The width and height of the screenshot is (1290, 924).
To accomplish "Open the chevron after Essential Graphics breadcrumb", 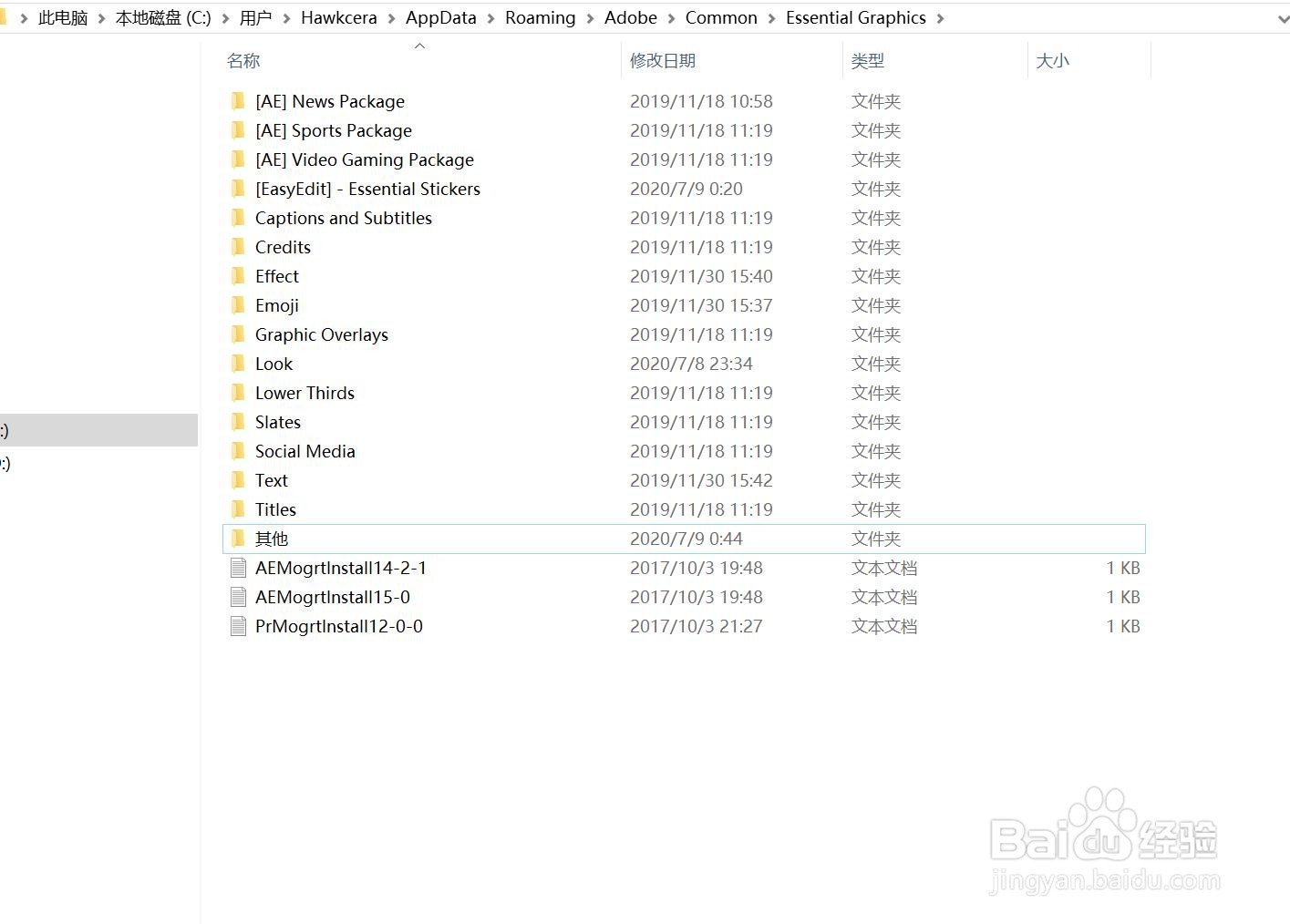I will click(x=940, y=18).
